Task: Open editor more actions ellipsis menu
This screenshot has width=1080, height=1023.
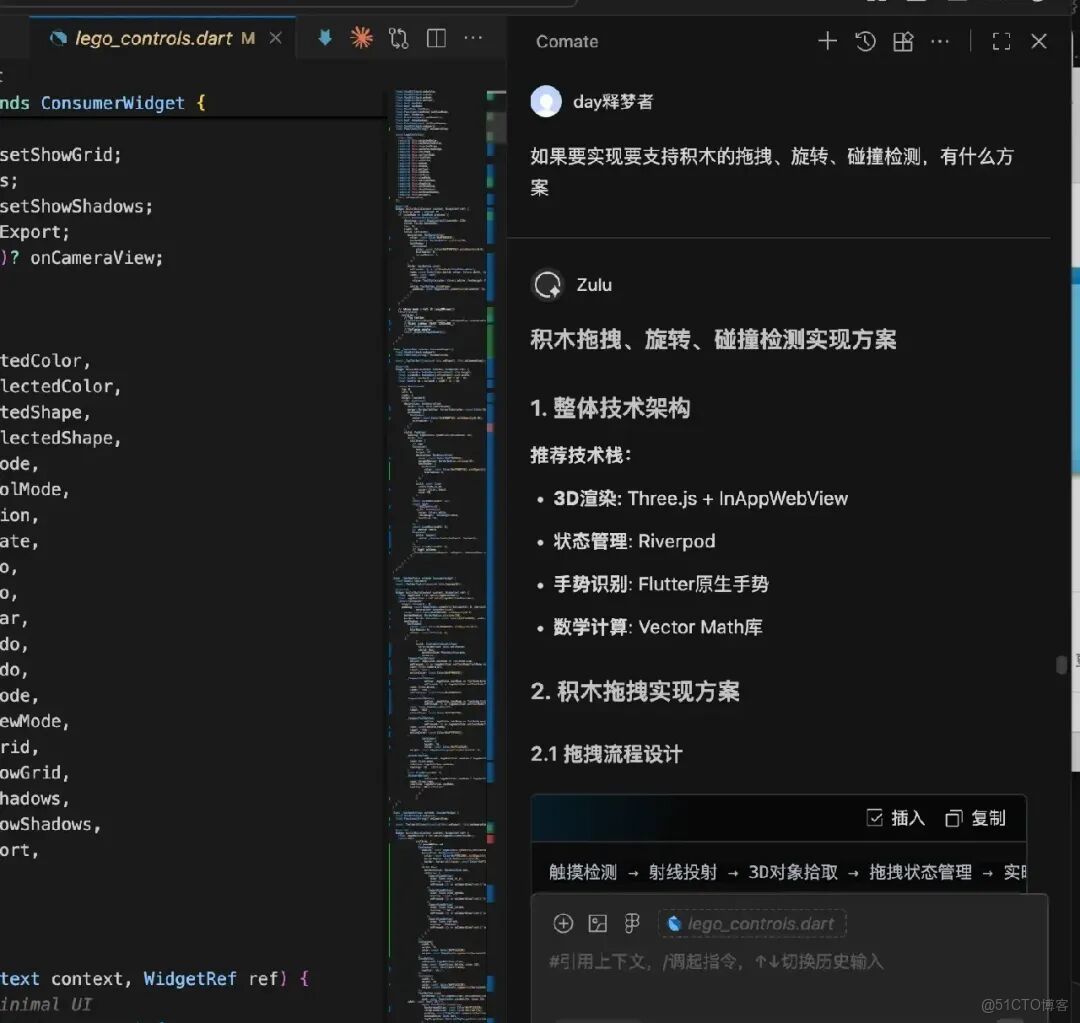Action: pos(473,37)
